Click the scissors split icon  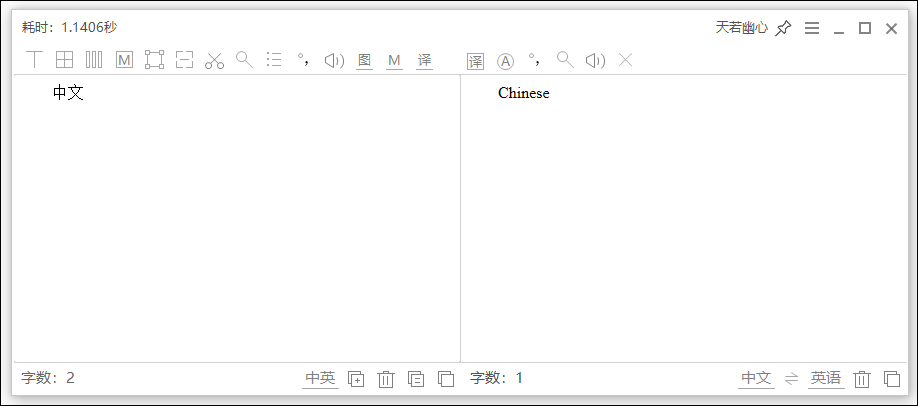click(x=214, y=60)
